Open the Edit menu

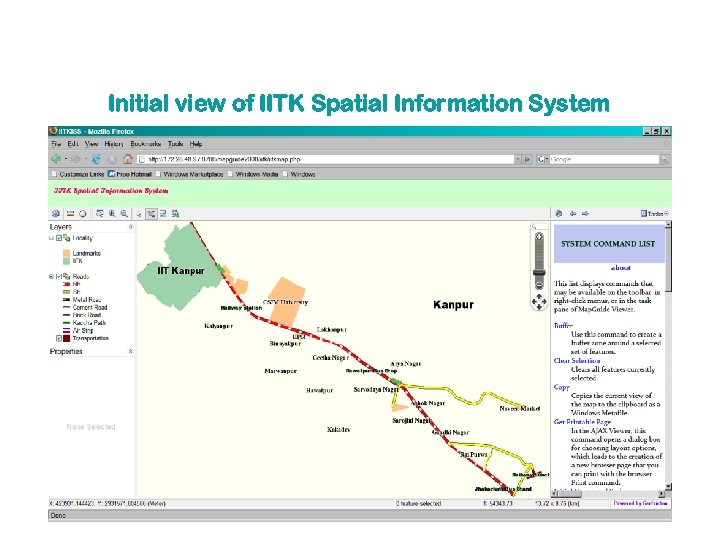[x=73, y=144]
